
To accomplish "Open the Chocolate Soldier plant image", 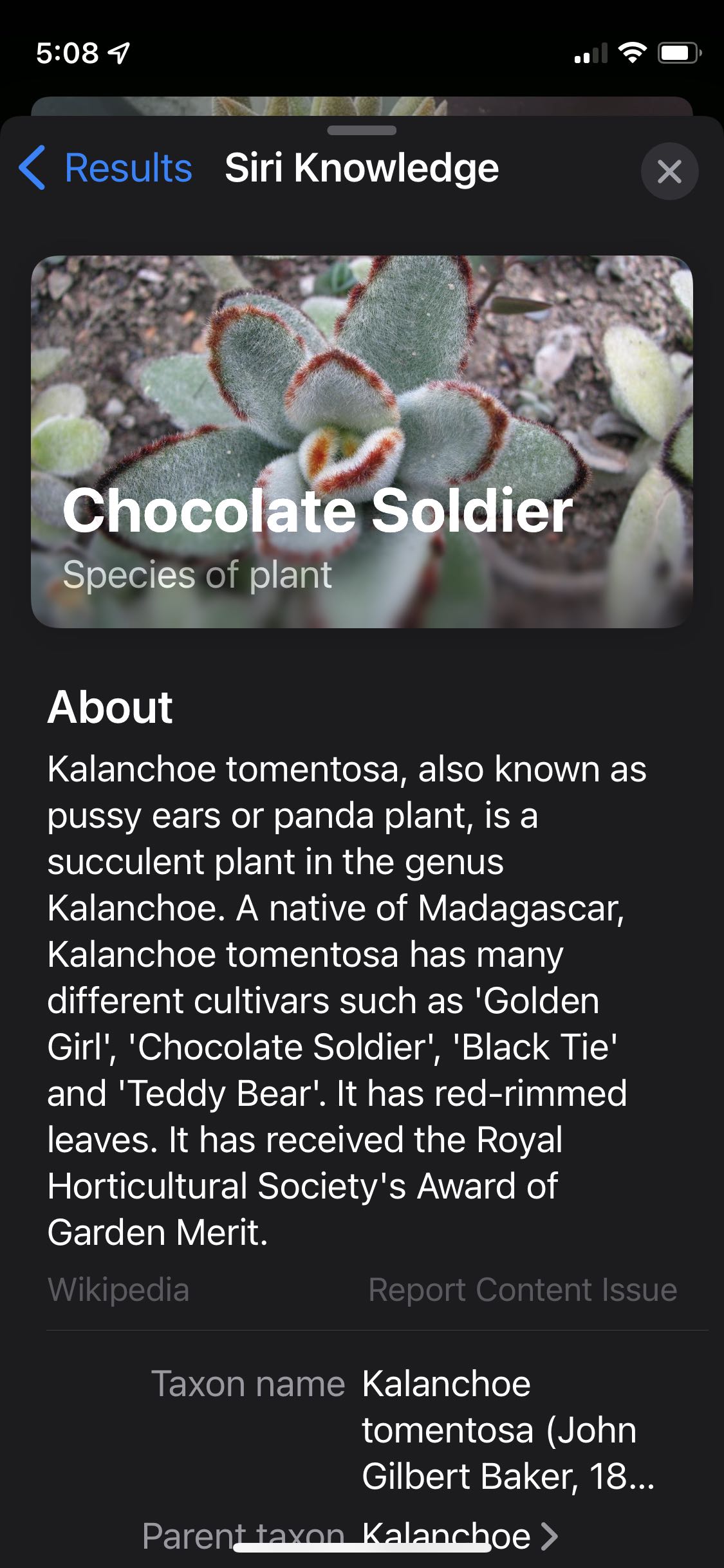I will pyautogui.click(x=362, y=442).
